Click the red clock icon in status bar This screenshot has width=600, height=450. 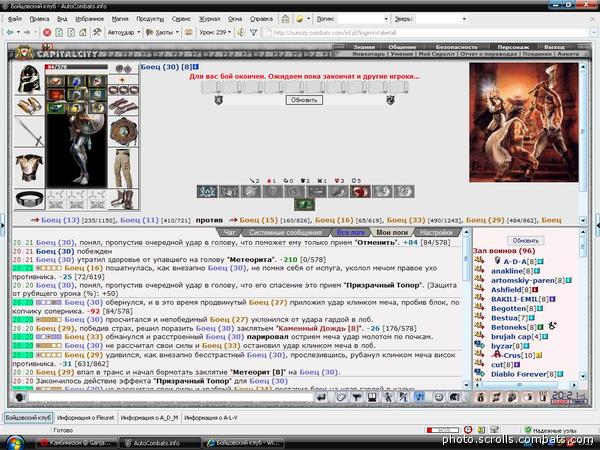click(468, 430)
